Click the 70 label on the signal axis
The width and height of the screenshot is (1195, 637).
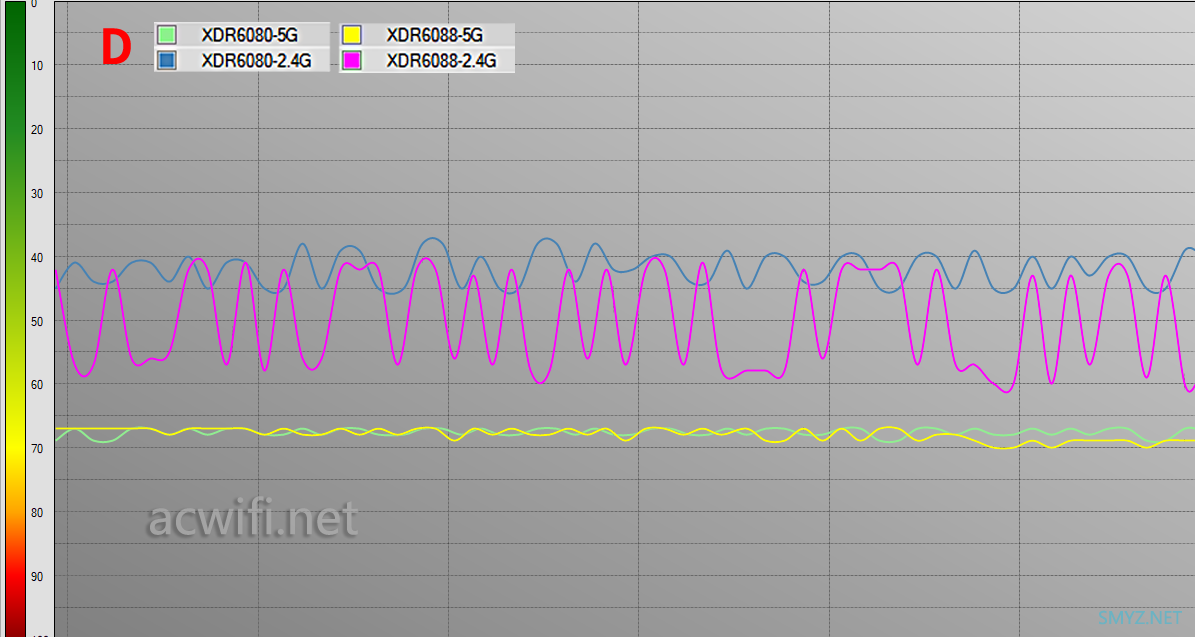[37, 448]
